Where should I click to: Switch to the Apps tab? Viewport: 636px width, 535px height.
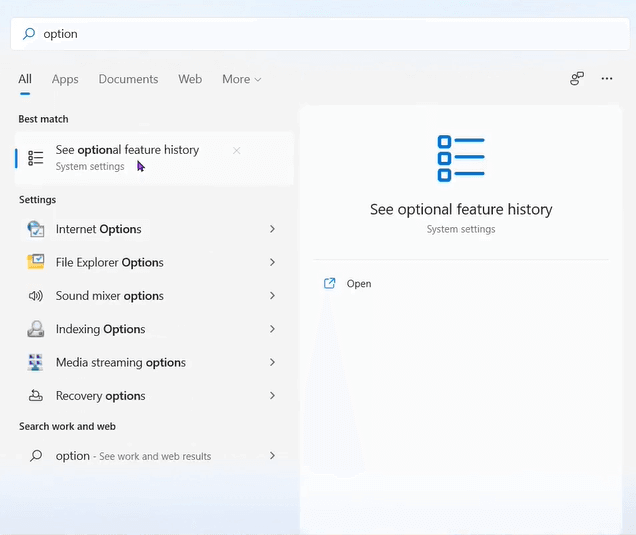pyautogui.click(x=65, y=79)
